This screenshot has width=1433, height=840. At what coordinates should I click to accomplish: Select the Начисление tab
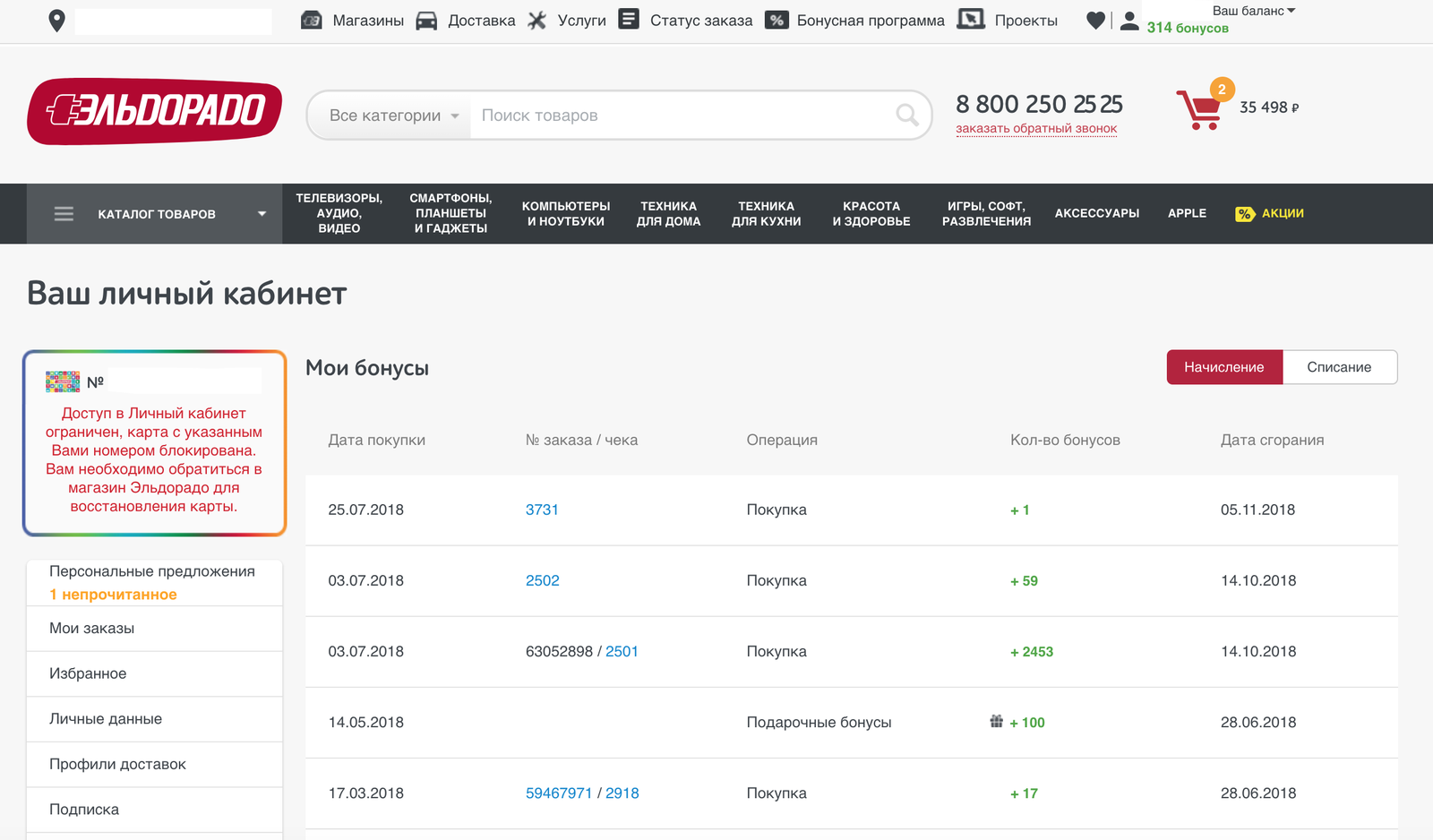point(1224,367)
